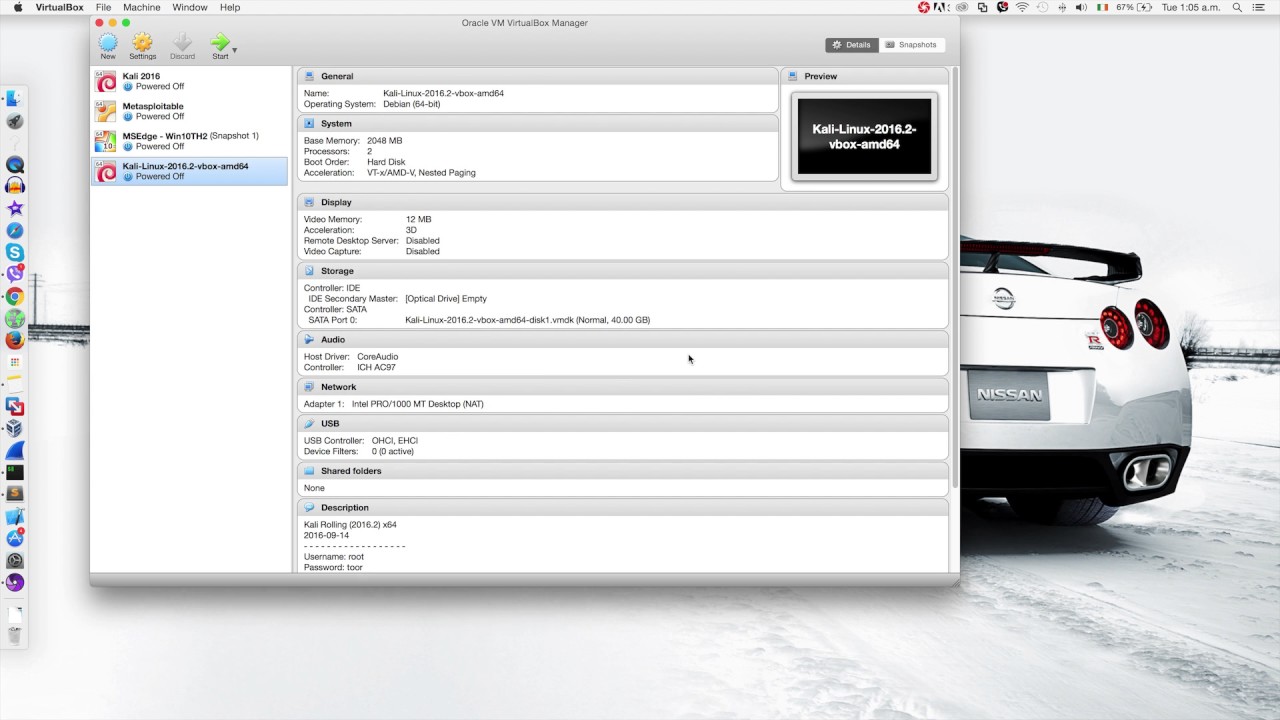1280x720 pixels.
Task: Click the 'Password: toor' description line
Action: pyautogui.click(x=333, y=567)
